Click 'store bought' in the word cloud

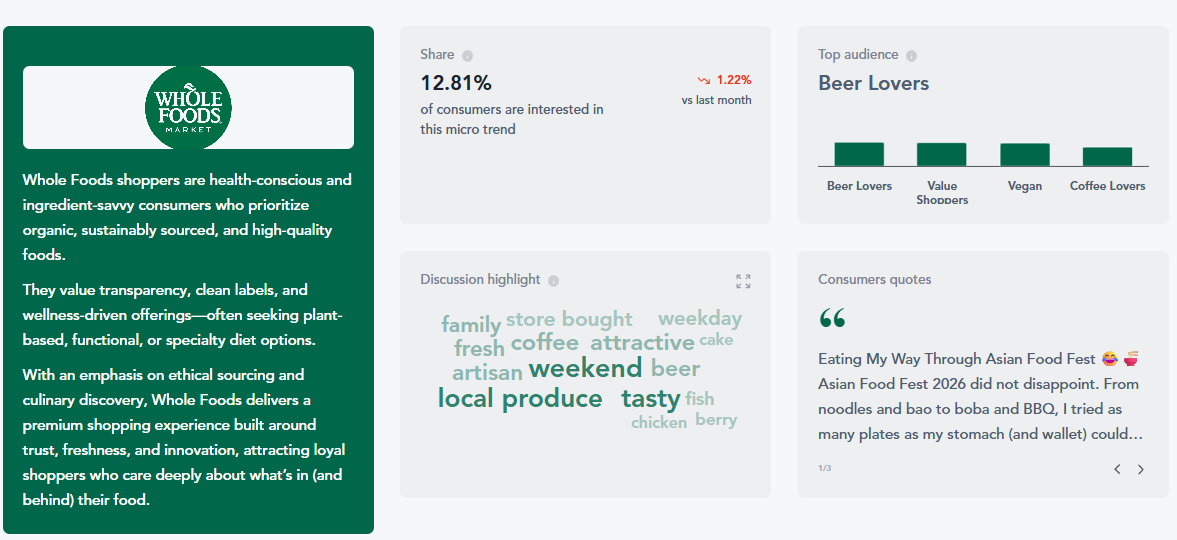click(x=569, y=319)
